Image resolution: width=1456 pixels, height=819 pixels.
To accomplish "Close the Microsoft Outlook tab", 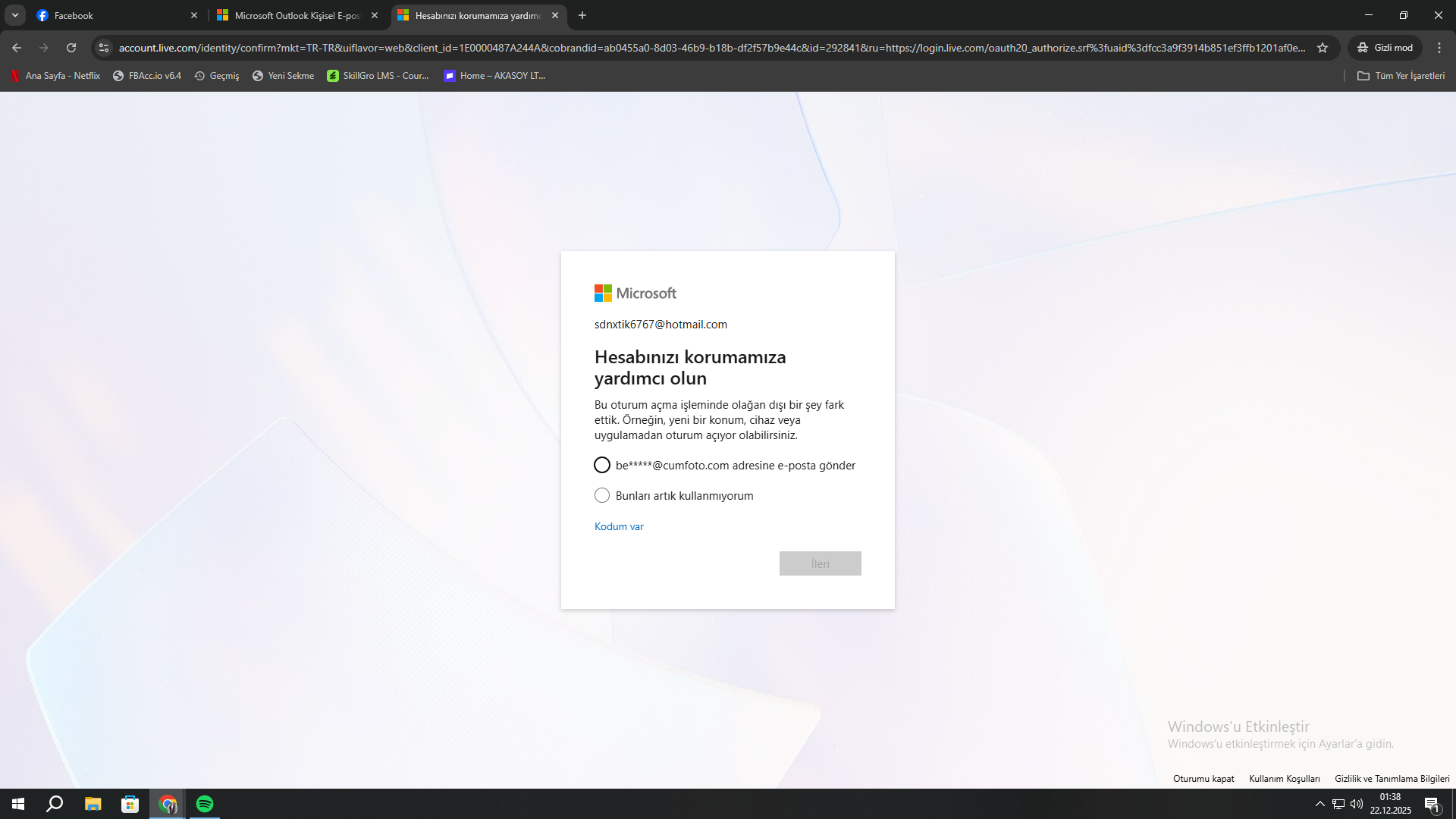I will pyautogui.click(x=375, y=15).
